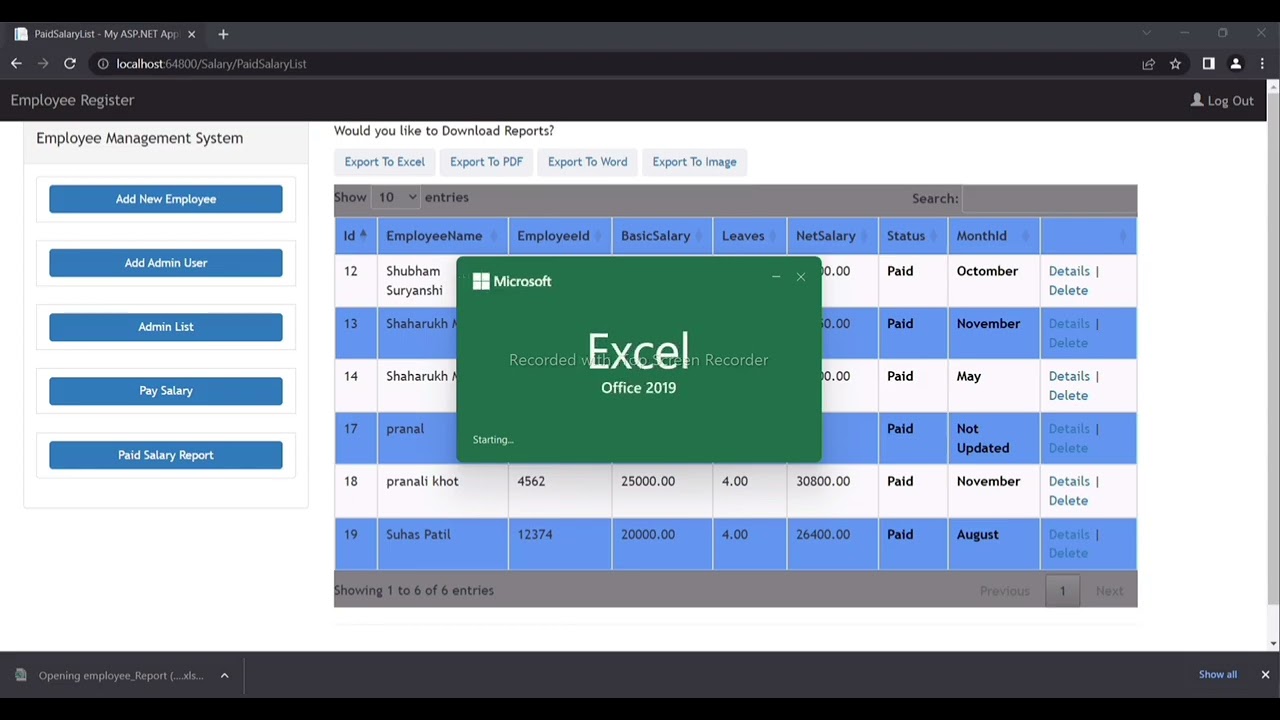Open a new browser tab
This screenshot has width=1280, height=720.
click(223, 34)
